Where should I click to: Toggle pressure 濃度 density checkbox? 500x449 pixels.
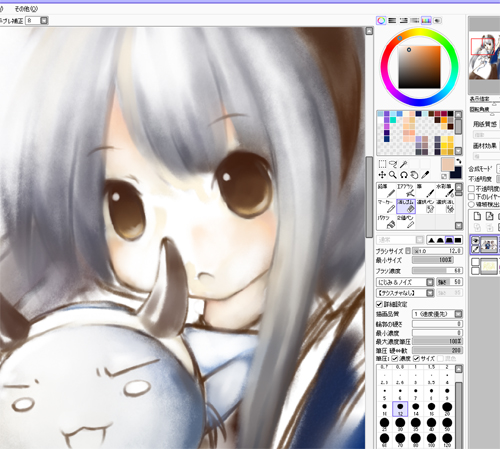click(x=395, y=358)
